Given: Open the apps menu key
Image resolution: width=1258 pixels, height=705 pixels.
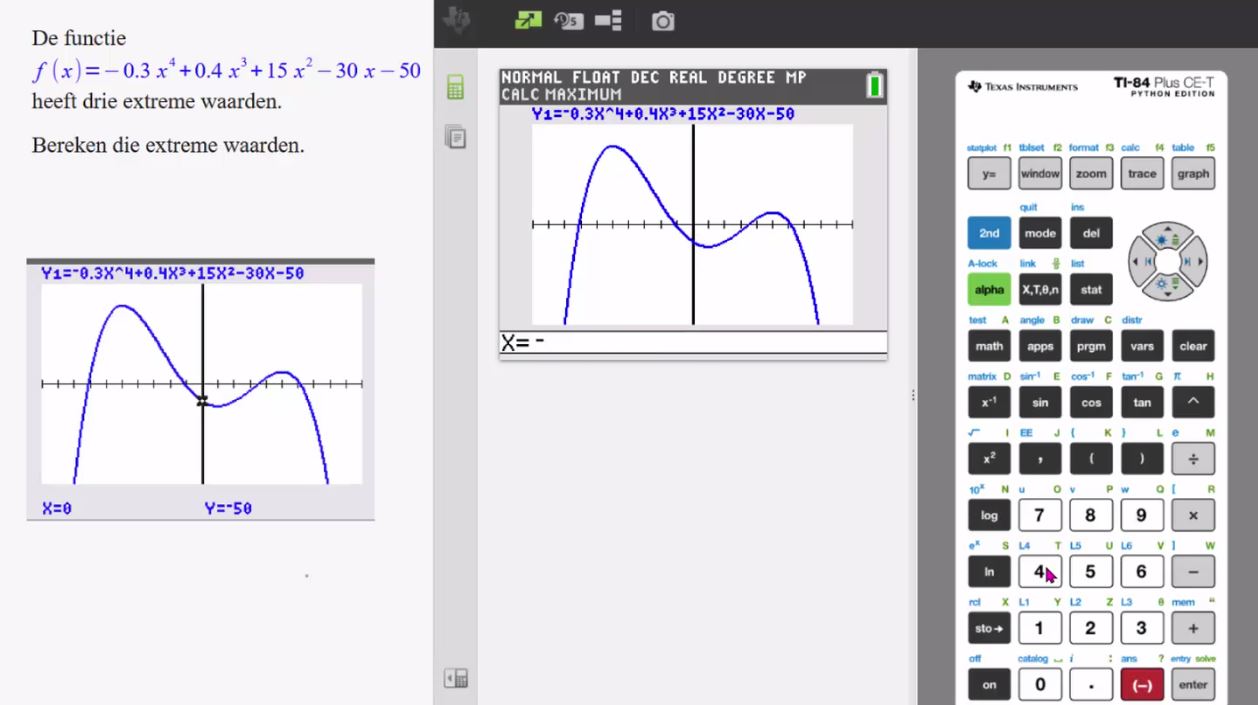Looking at the screenshot, I should point(1040,346).
